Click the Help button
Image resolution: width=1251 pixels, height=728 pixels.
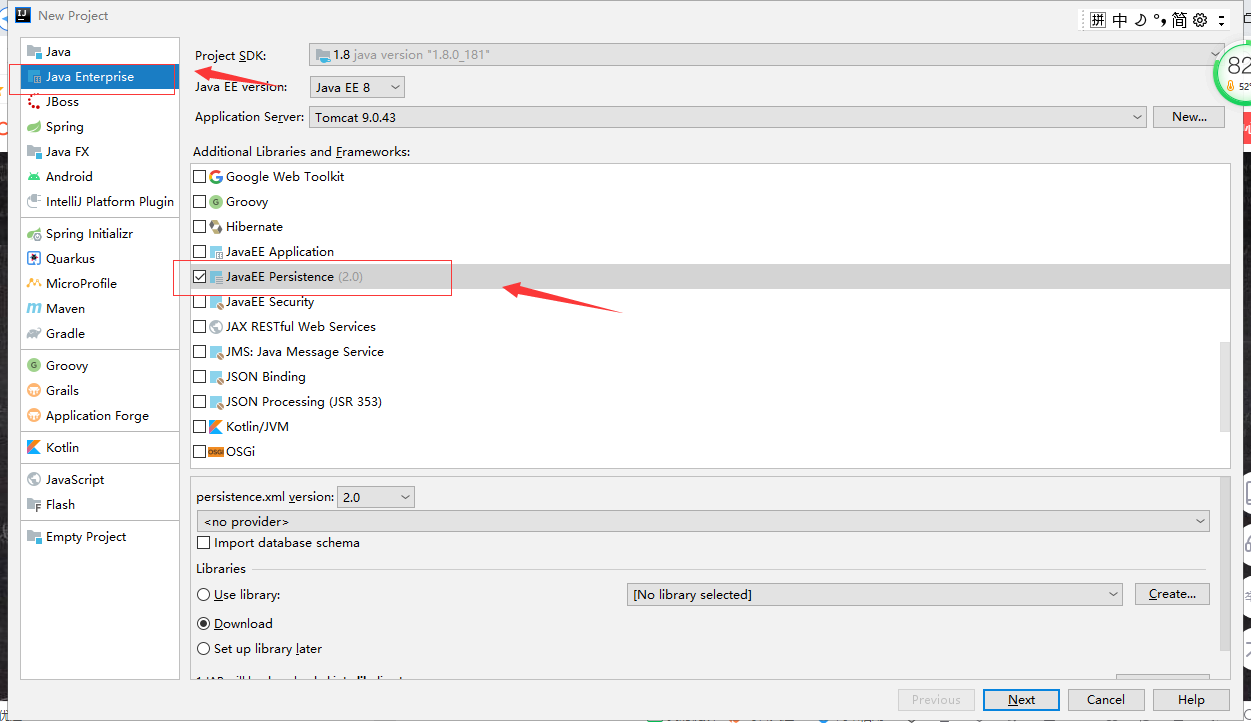(1191, 699)
